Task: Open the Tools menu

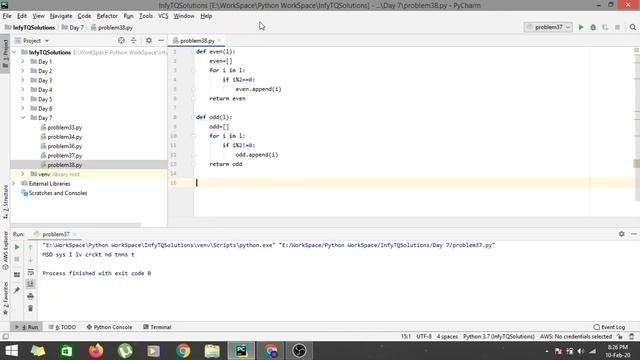Action: (x=146, y=16)
